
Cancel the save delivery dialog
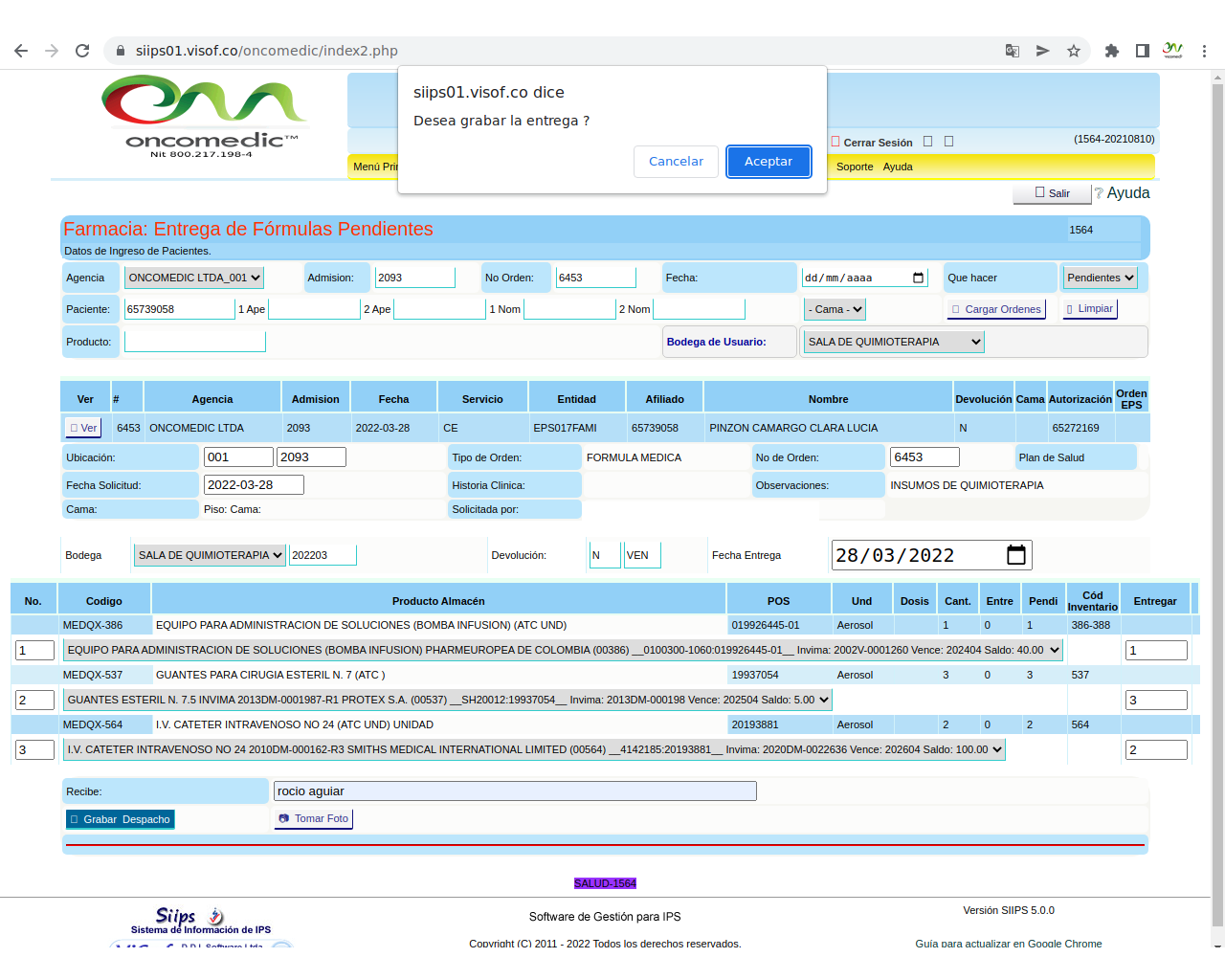(x=676, y=162)
